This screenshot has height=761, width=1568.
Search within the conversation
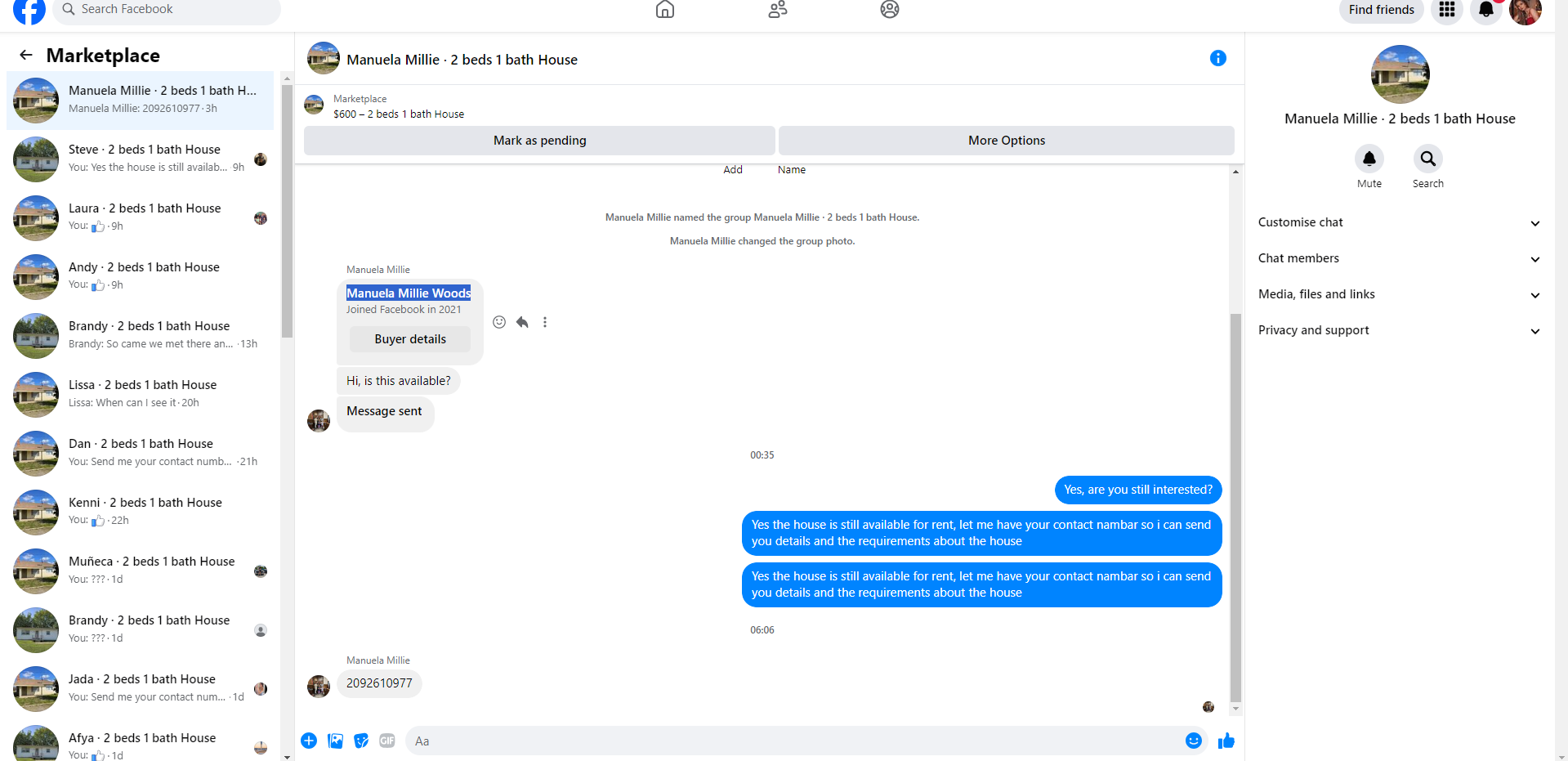(x=1428, y=159)
